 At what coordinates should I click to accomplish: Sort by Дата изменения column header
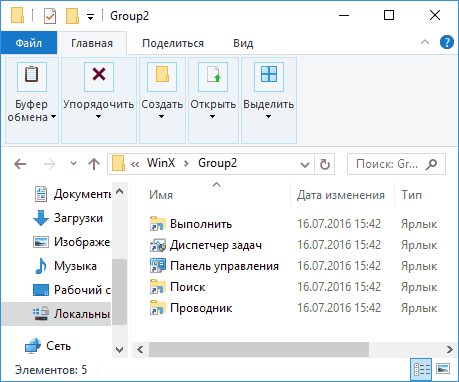[341, 195]
